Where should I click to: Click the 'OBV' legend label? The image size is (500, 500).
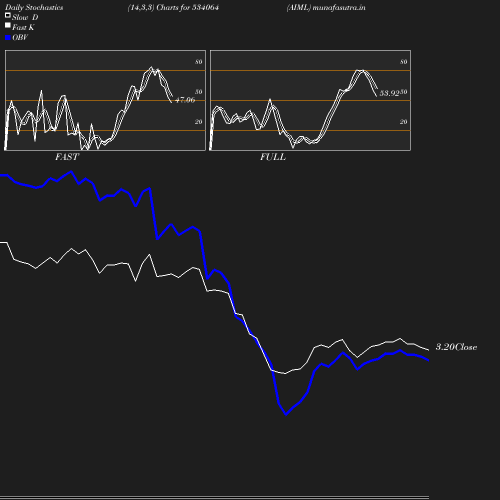[20, 37]
